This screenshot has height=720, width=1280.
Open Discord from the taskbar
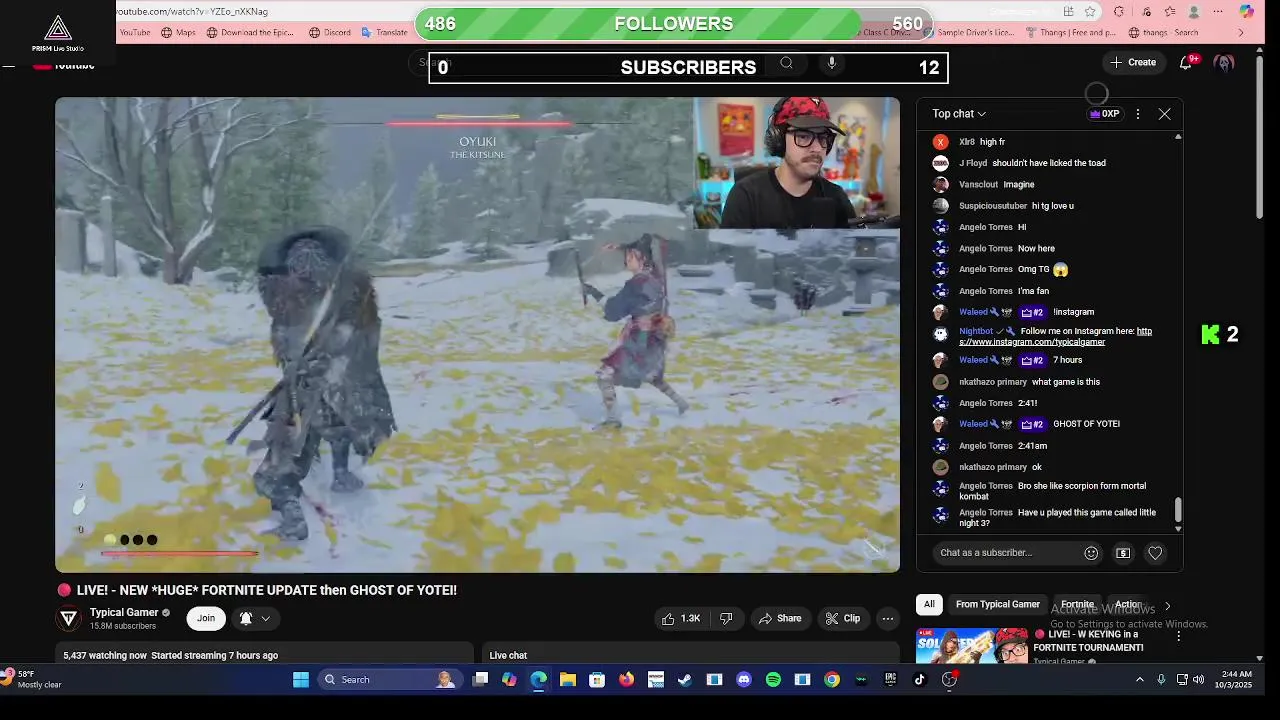(743, 680)
